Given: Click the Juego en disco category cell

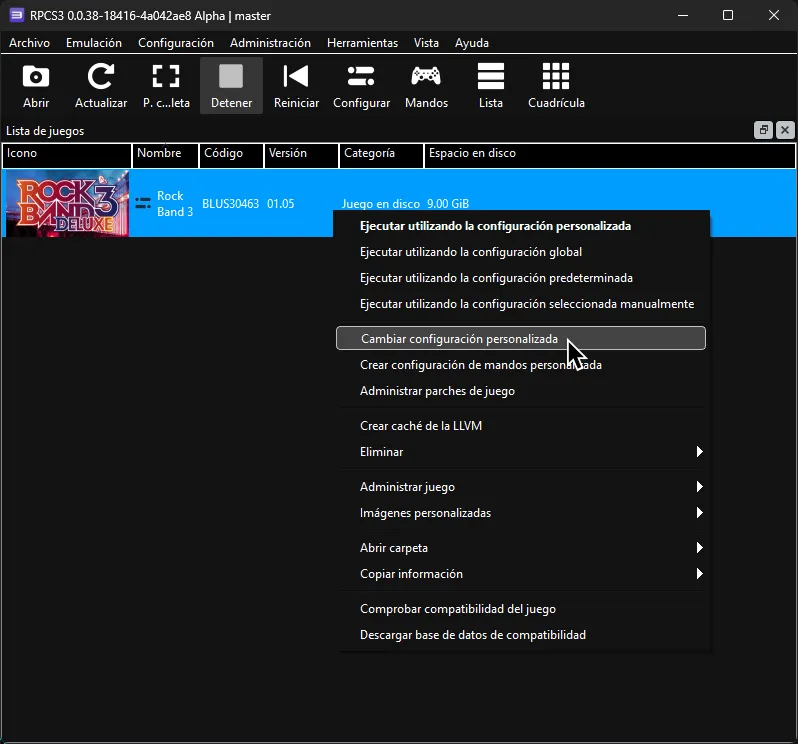Looking at the screenshot, I should pos(381,204).
